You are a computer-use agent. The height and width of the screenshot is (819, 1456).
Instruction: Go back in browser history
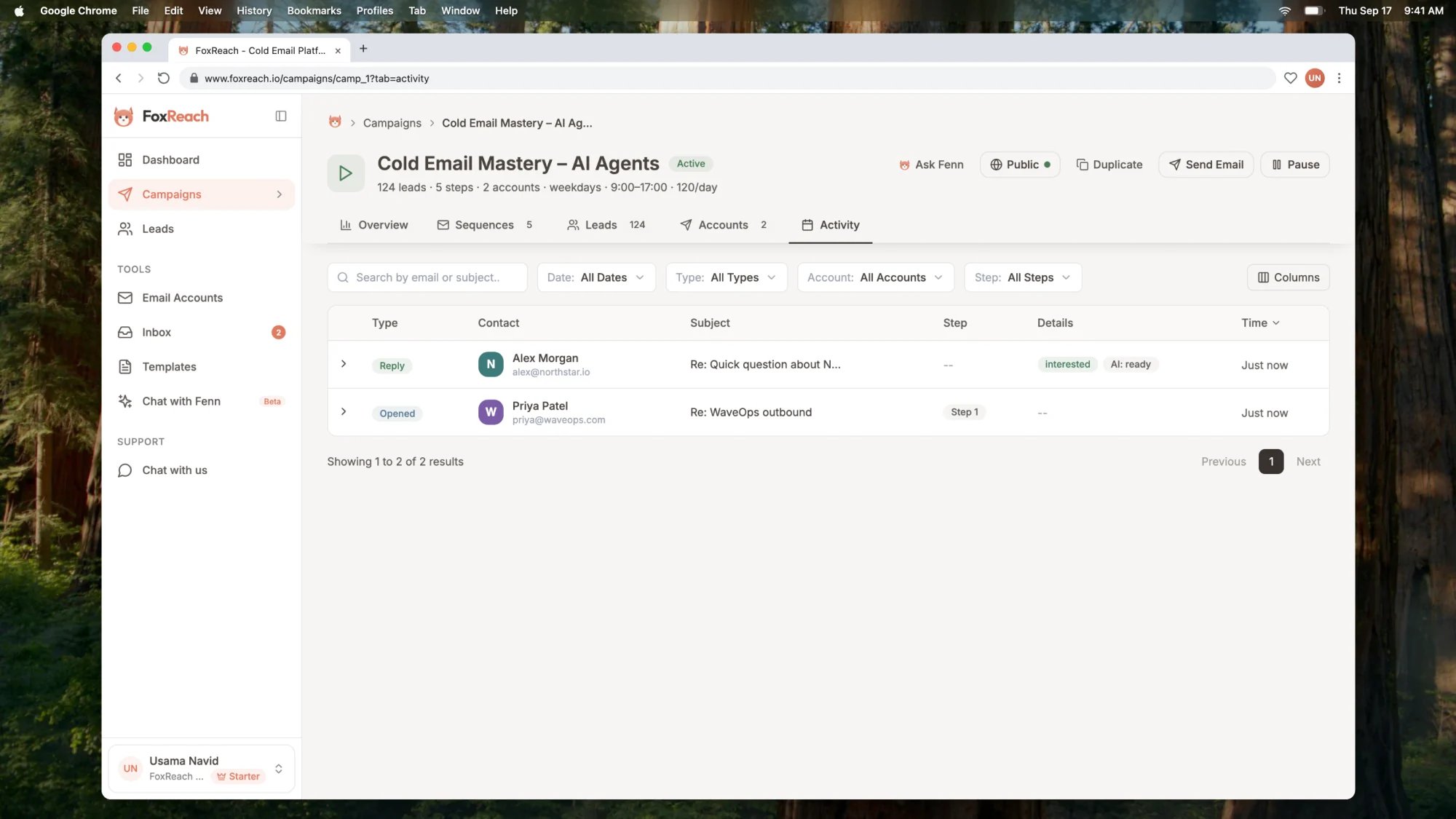coord(119,78)
